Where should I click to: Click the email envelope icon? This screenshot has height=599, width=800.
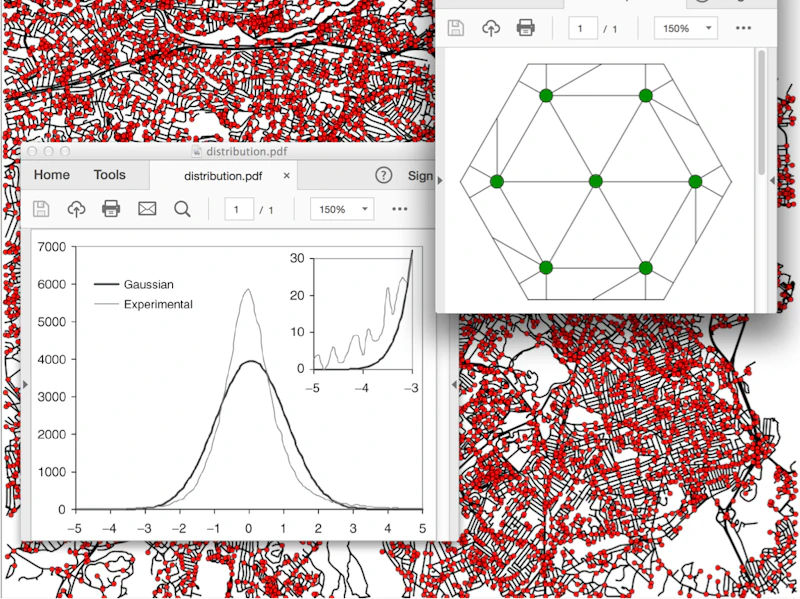click(147, 209)
